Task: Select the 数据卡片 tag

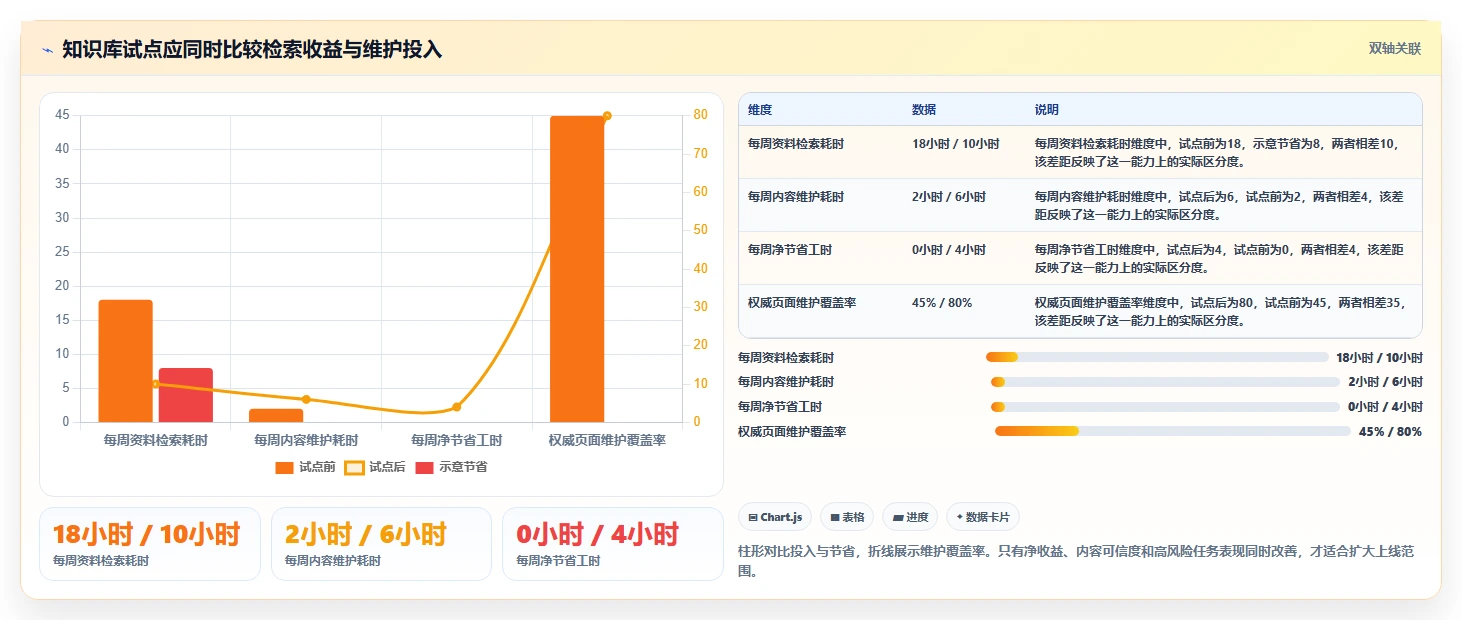Action: click(x=982, y=517)
